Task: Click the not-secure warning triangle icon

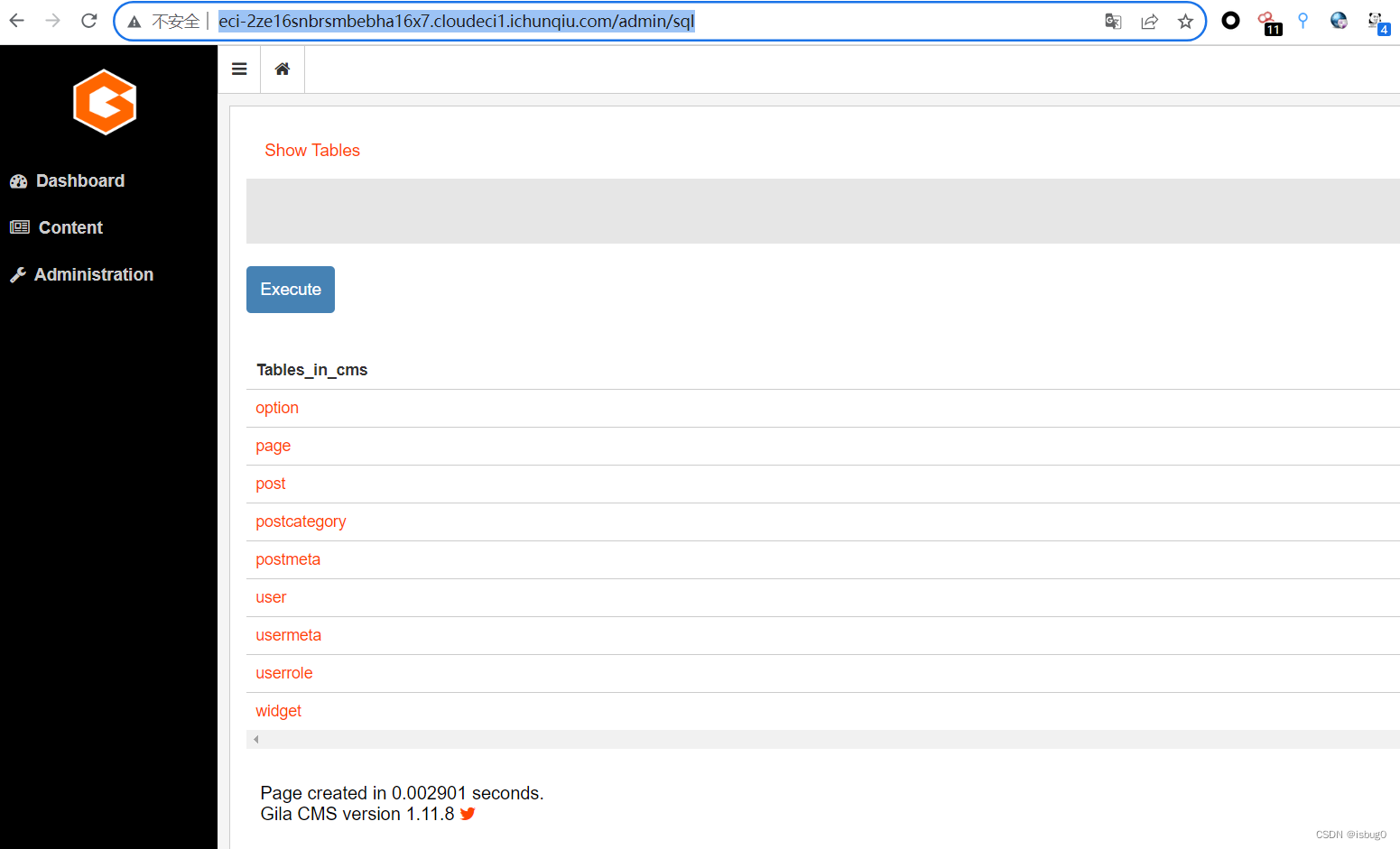Action: (x=134, y=22)
